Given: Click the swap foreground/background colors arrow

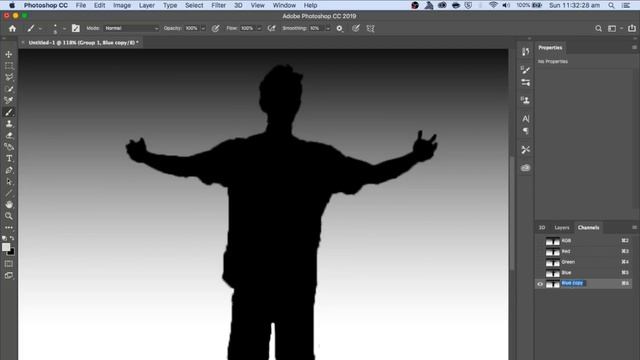Looking at the screenshot, I should click(12, 238).
